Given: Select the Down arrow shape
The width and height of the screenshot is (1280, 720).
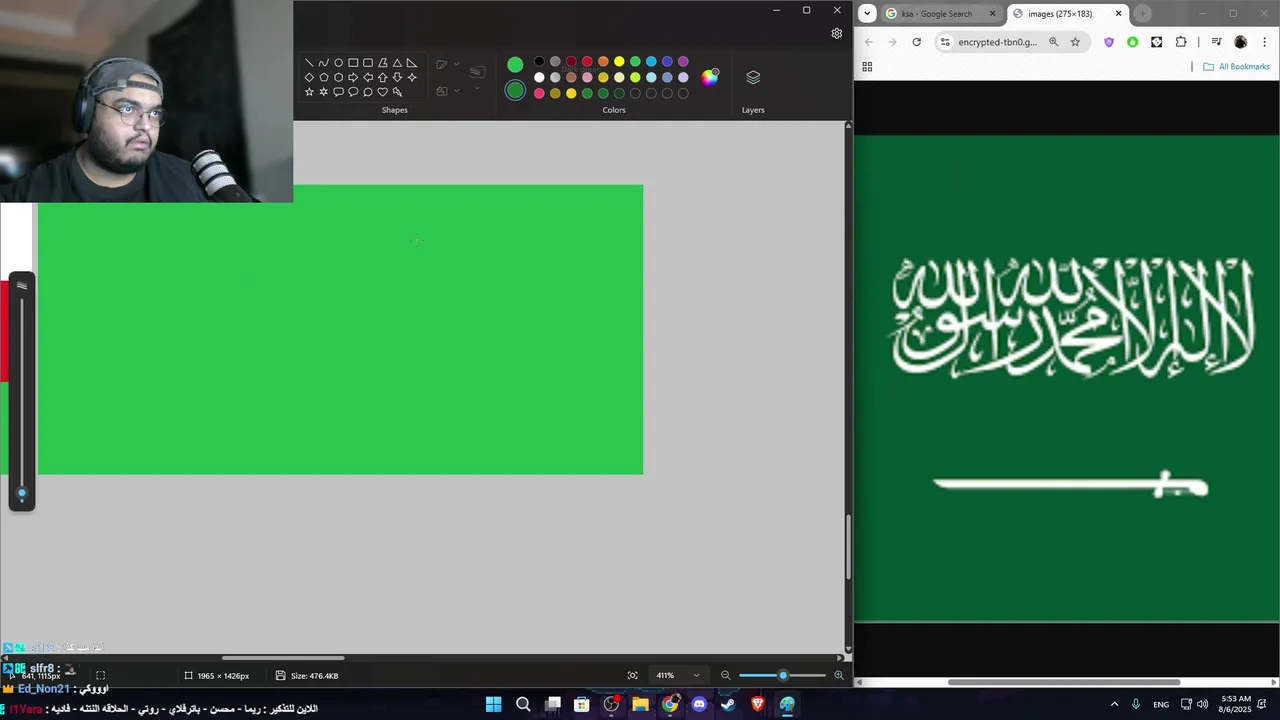Looking at the screenshot, I should click(397, 77).
